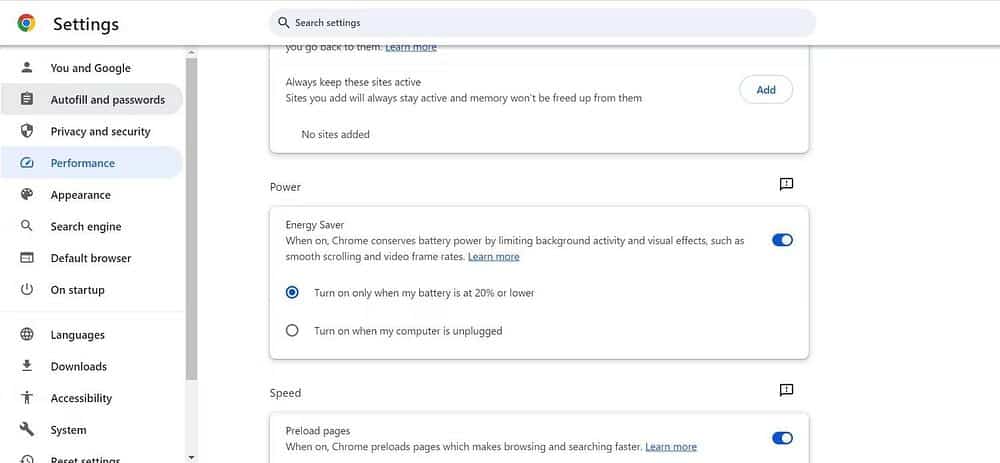Click the Languages globe icon
The height and width of the screenshot is (463, 1000).
pyautogui.click(x=27, y=334)
